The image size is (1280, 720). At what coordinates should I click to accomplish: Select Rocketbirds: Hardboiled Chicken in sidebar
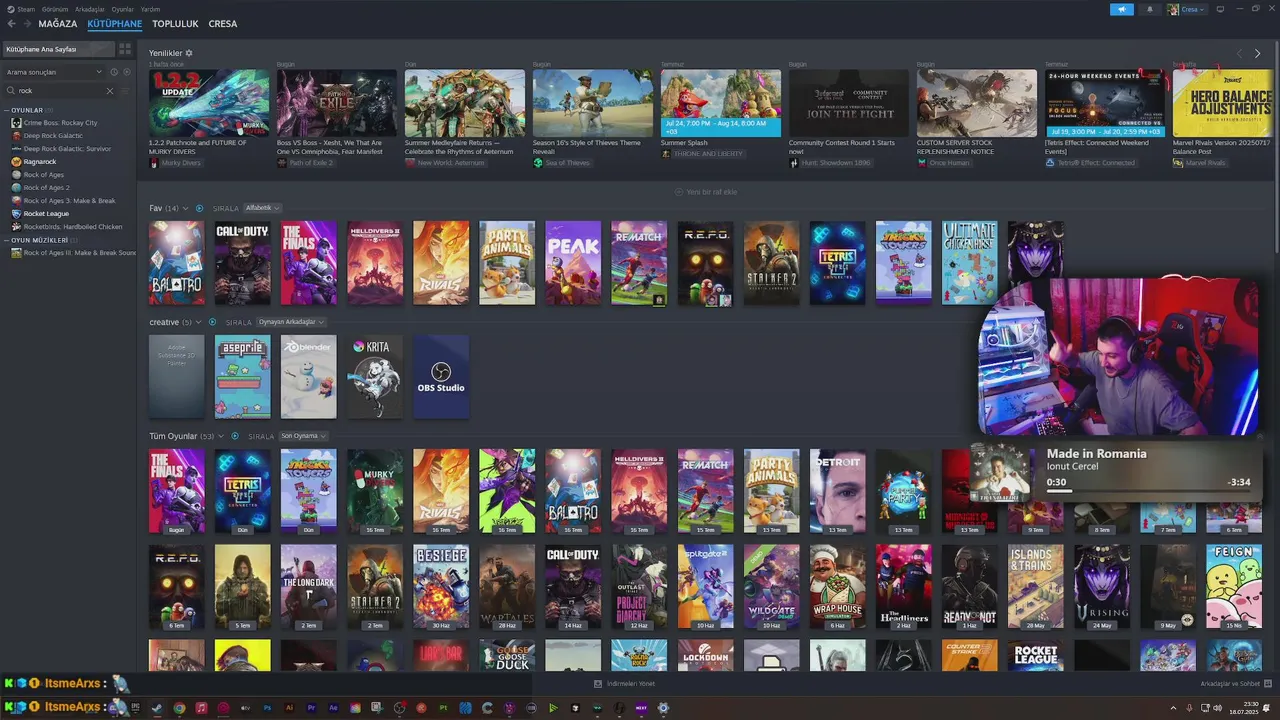coord(73,226)
